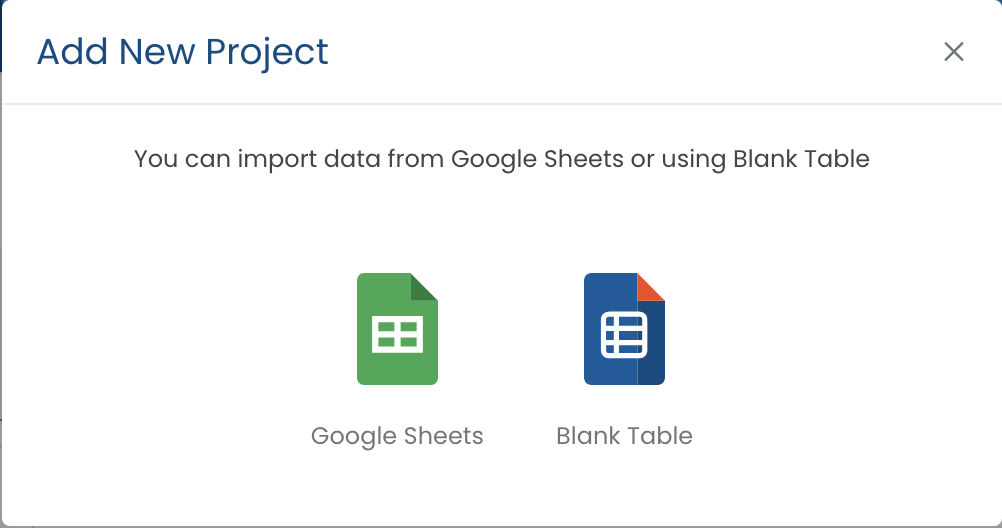Click the white table symbol on blue icon

624,335
